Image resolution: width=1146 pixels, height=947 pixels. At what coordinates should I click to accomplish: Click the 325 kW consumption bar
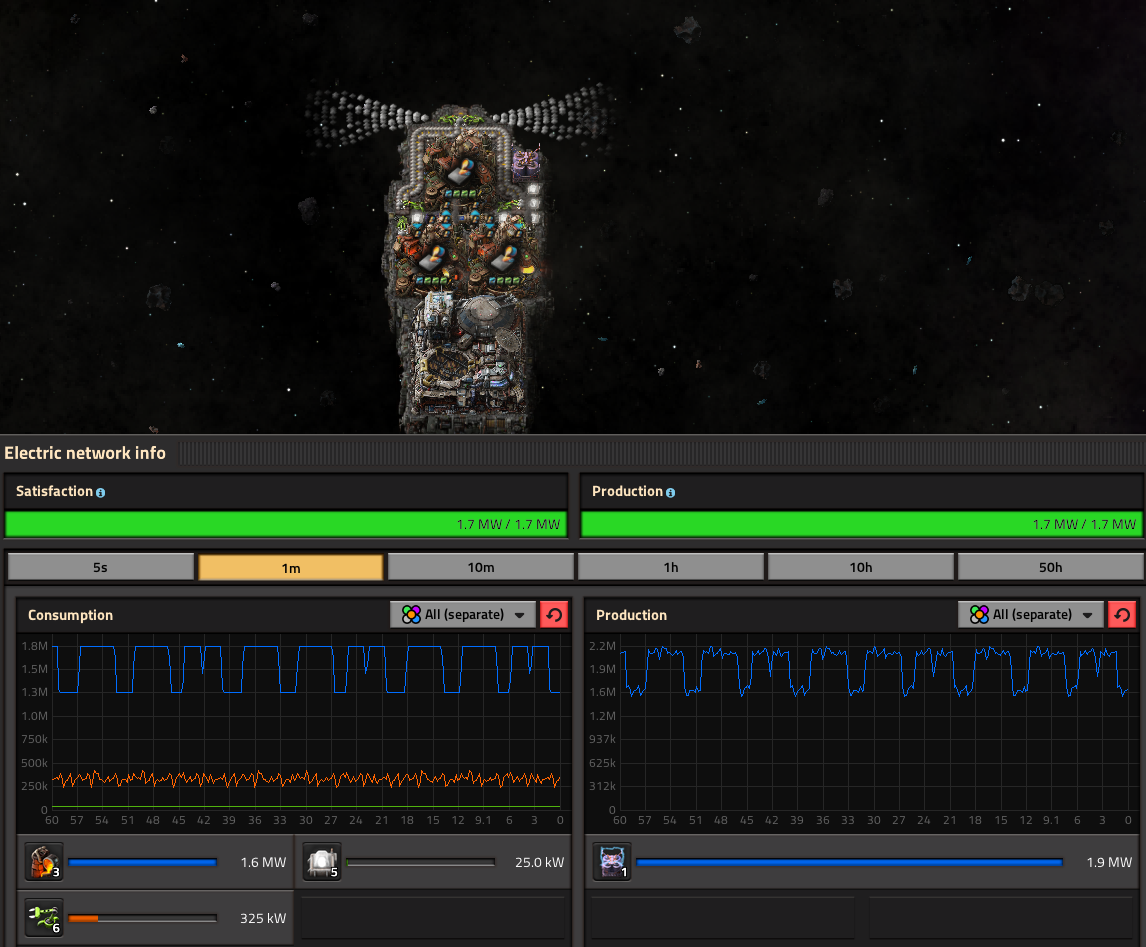(x=143, y=918)
